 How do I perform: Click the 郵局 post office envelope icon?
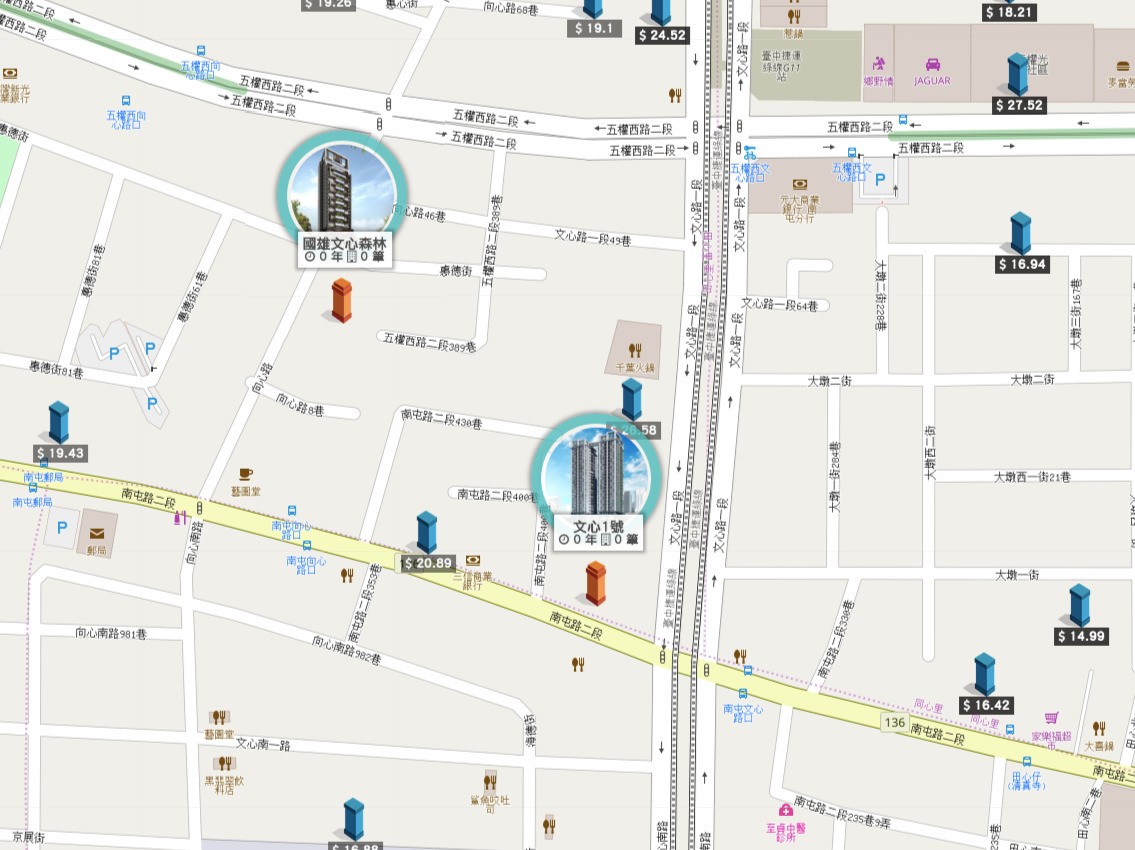(x=96, y=534)
